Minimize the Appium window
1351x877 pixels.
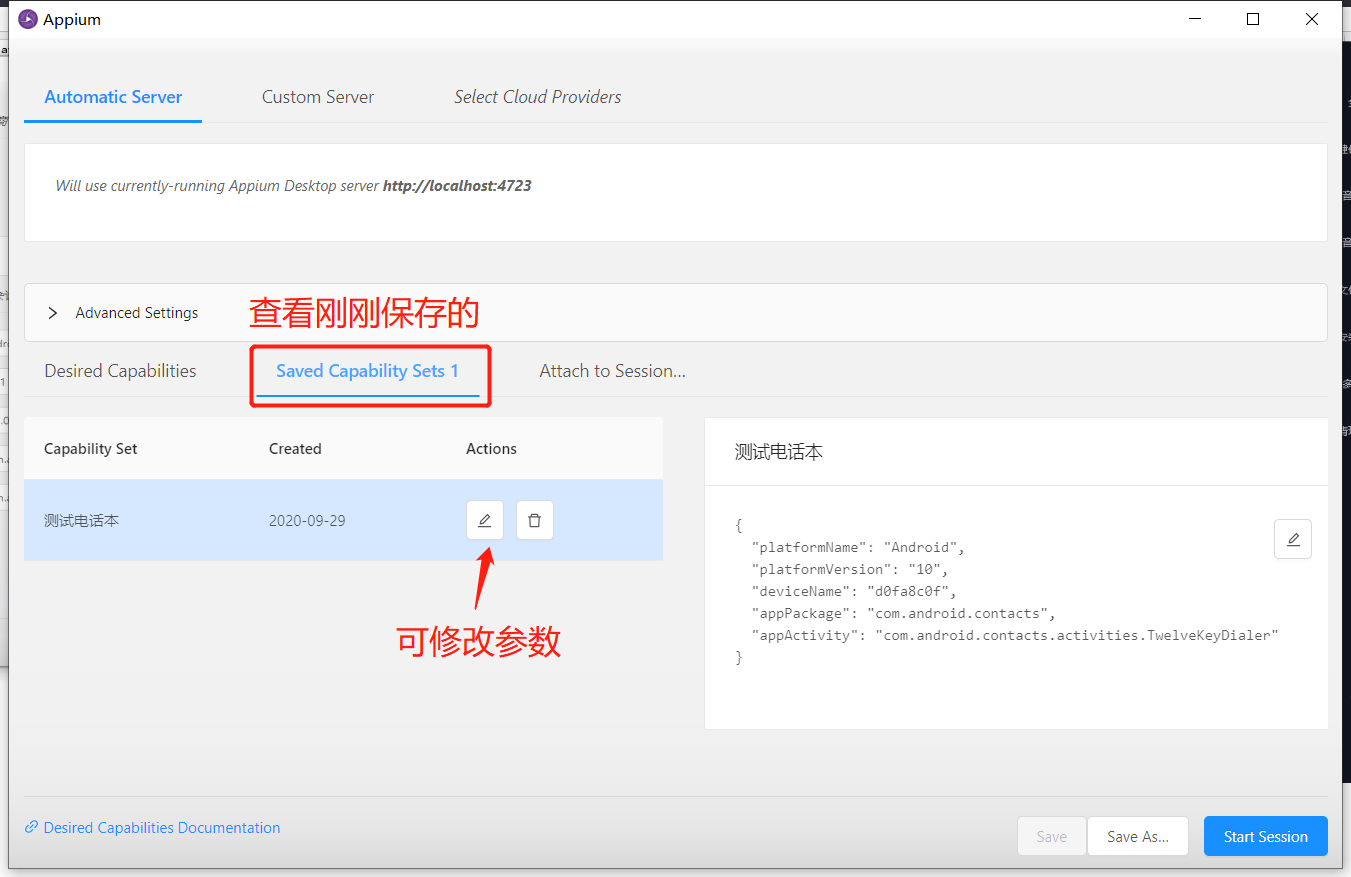click(x=1193, y=19)
